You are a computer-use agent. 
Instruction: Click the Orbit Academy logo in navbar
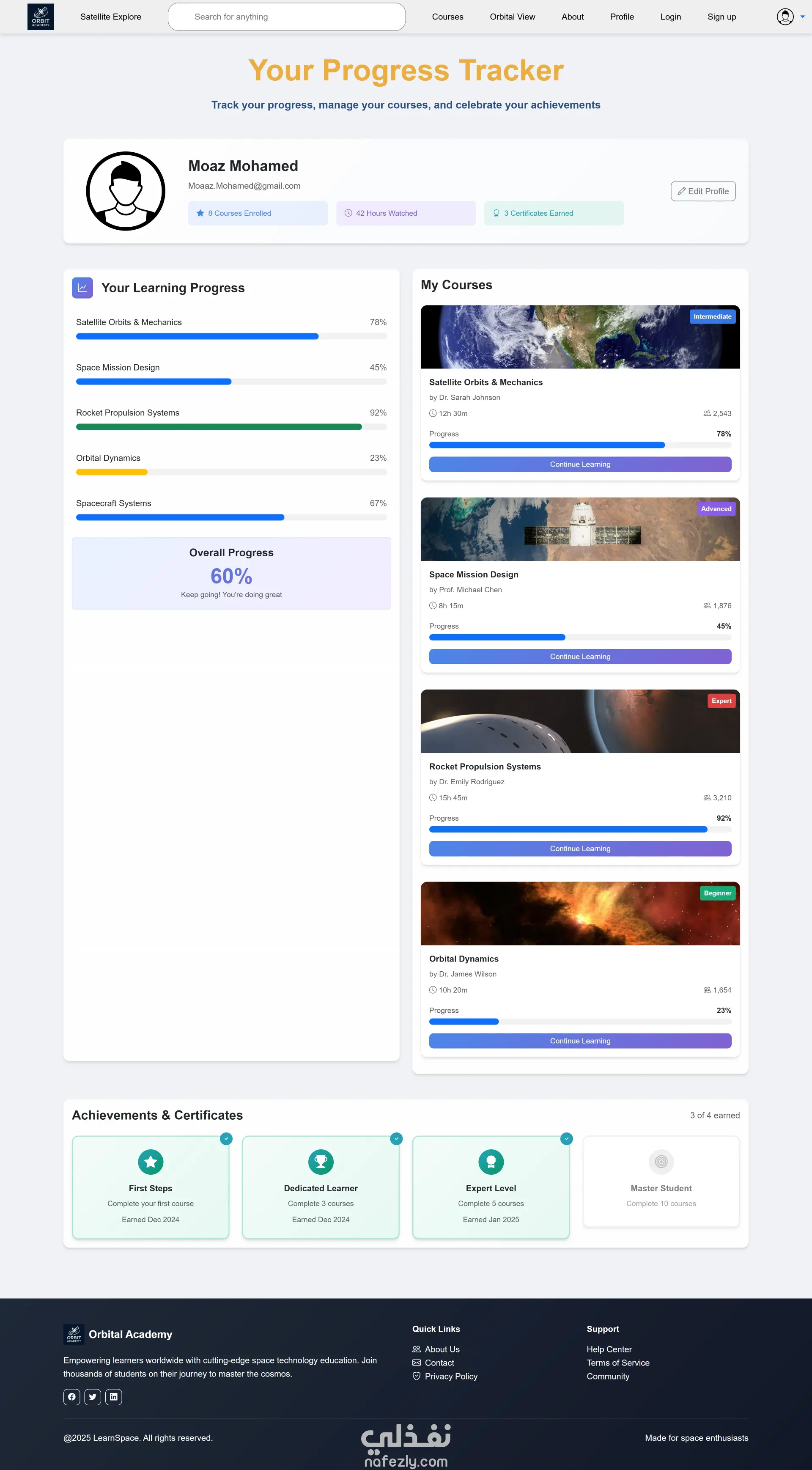click(x=41, y=16)
